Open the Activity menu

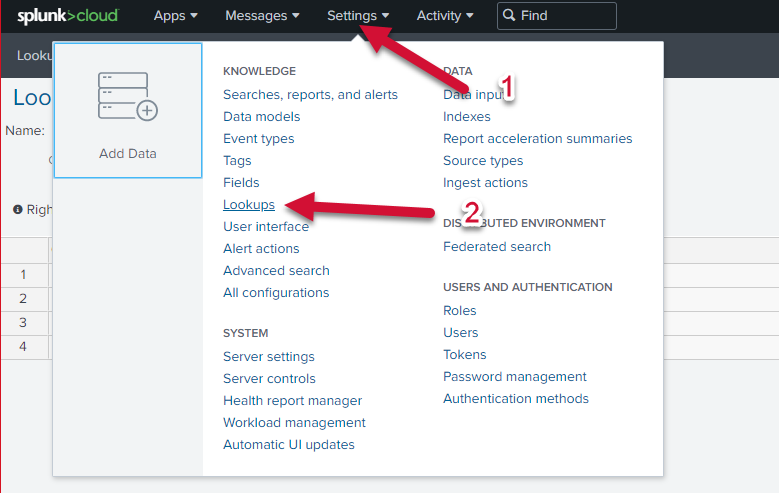pyautogui.click(x=445, y=16)
